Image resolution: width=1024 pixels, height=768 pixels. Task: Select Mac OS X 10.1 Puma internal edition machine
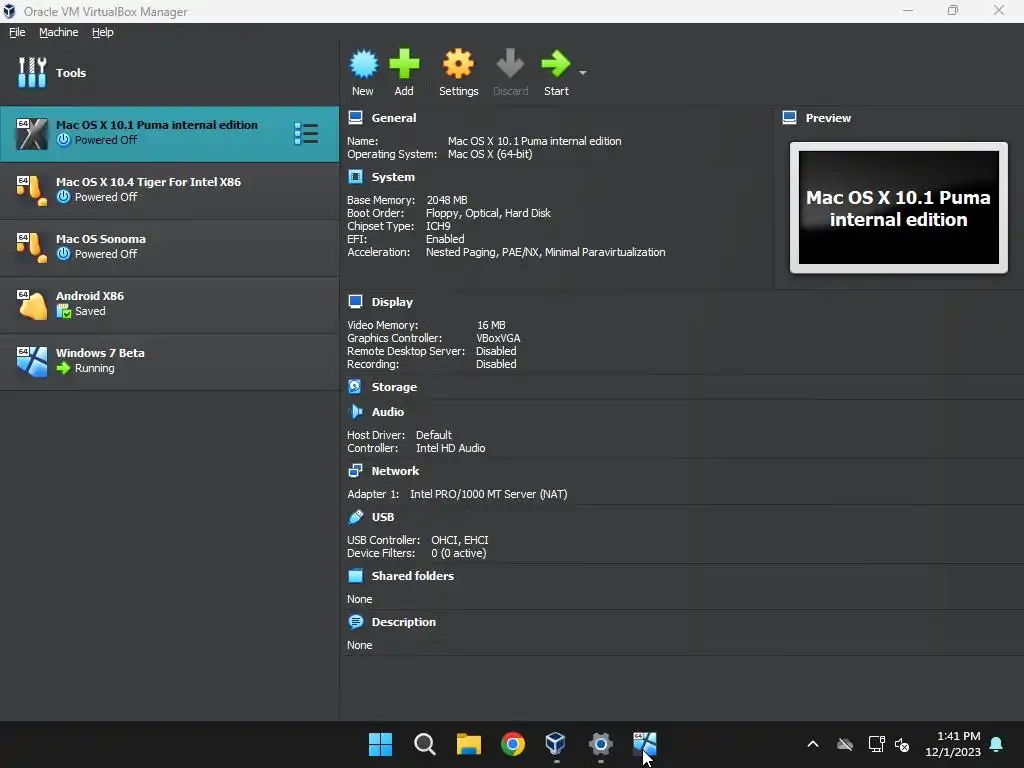pyautogui.click(x=169, y=133)
